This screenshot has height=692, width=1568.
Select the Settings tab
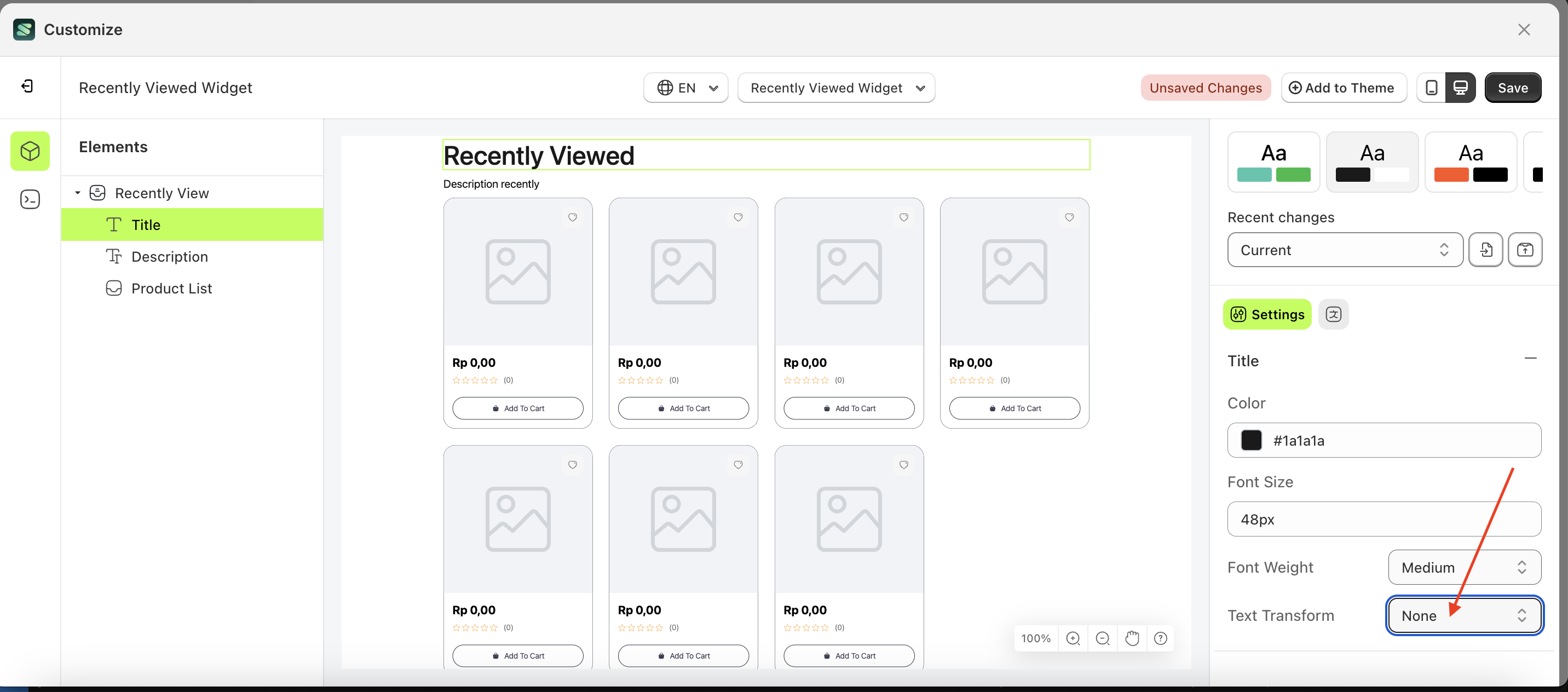1267,314
